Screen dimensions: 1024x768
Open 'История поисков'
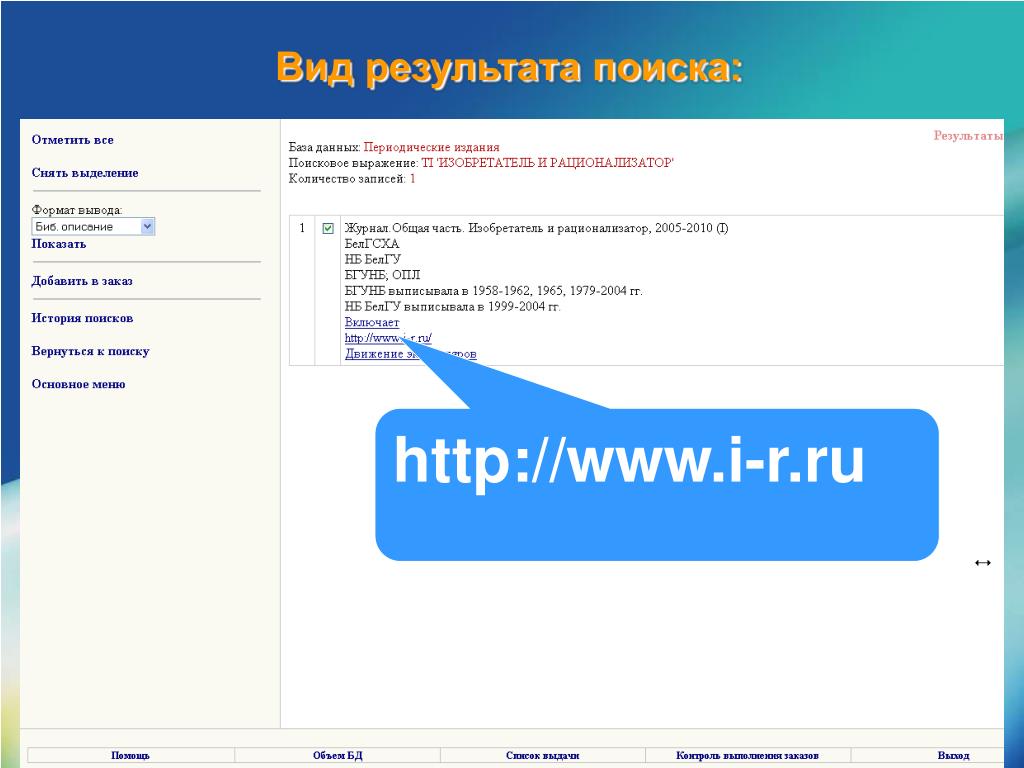82,318
